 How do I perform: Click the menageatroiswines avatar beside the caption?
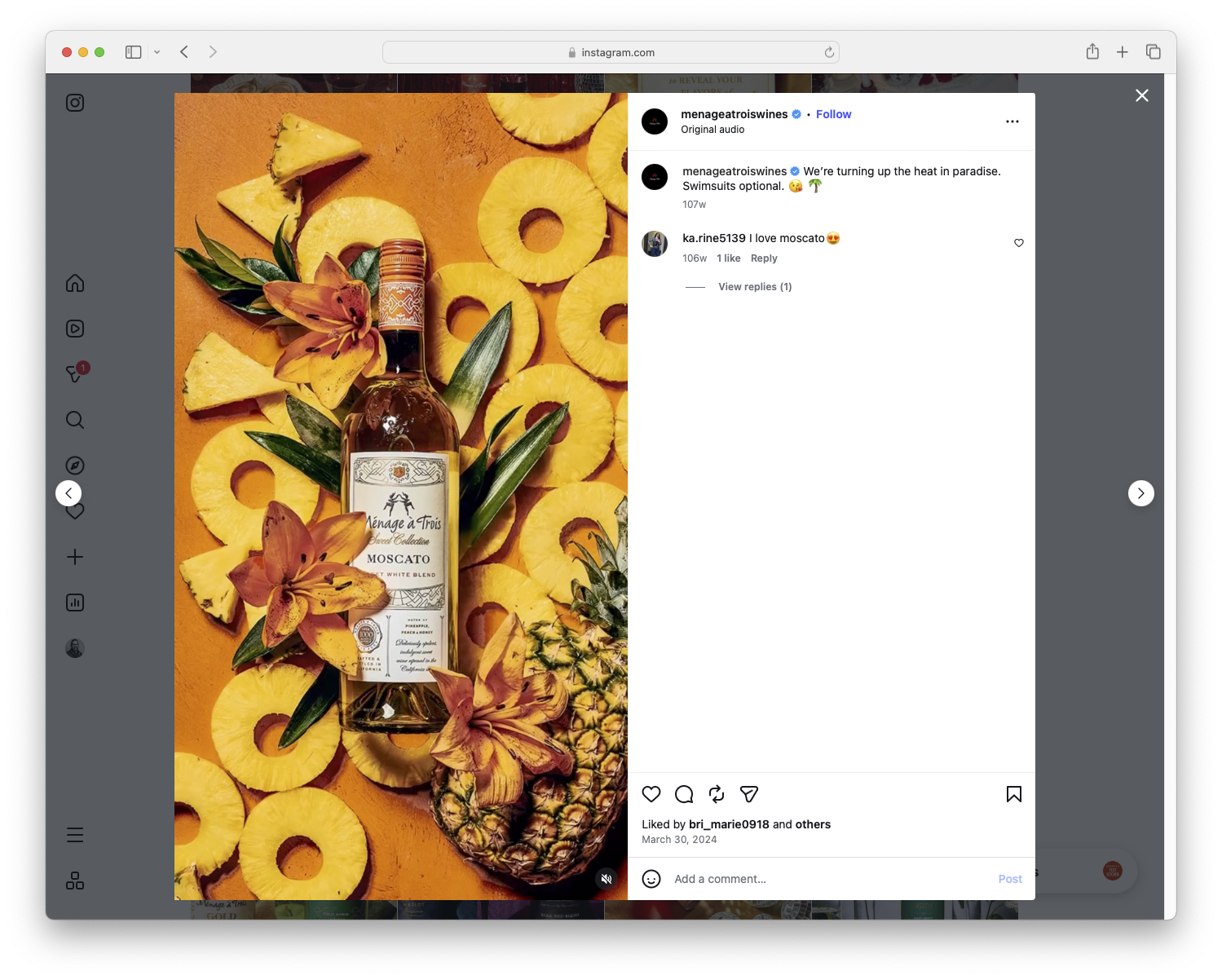(x=655, y=177)
